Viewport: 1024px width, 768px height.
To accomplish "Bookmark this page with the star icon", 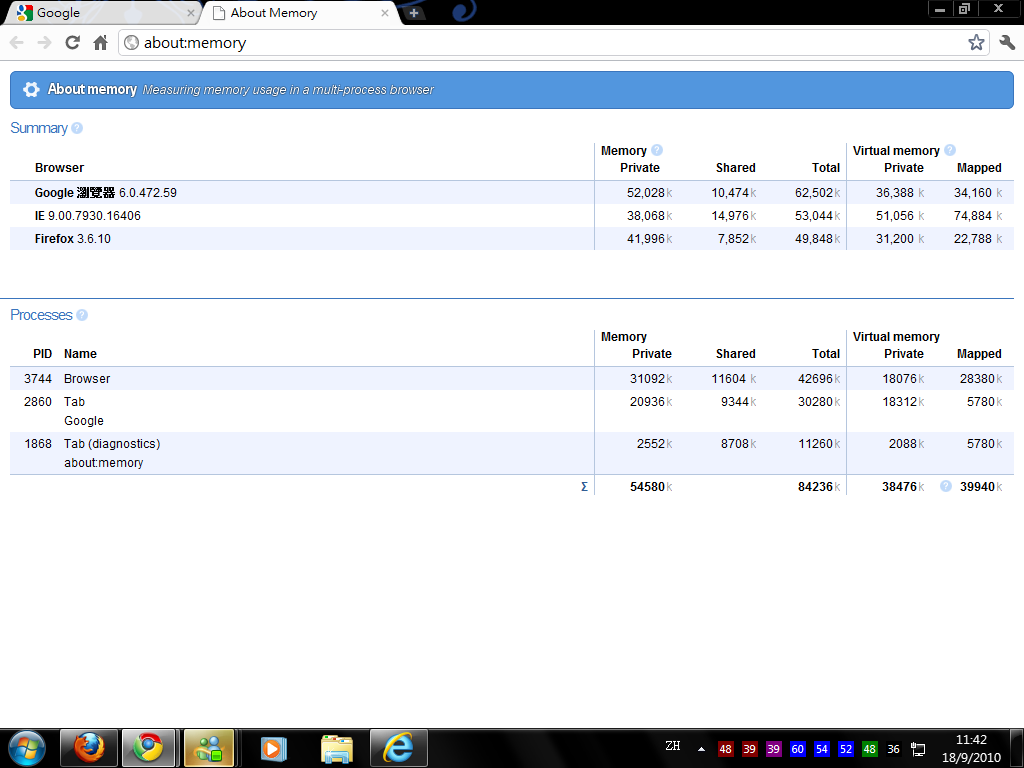I will [x=976, y=42].
